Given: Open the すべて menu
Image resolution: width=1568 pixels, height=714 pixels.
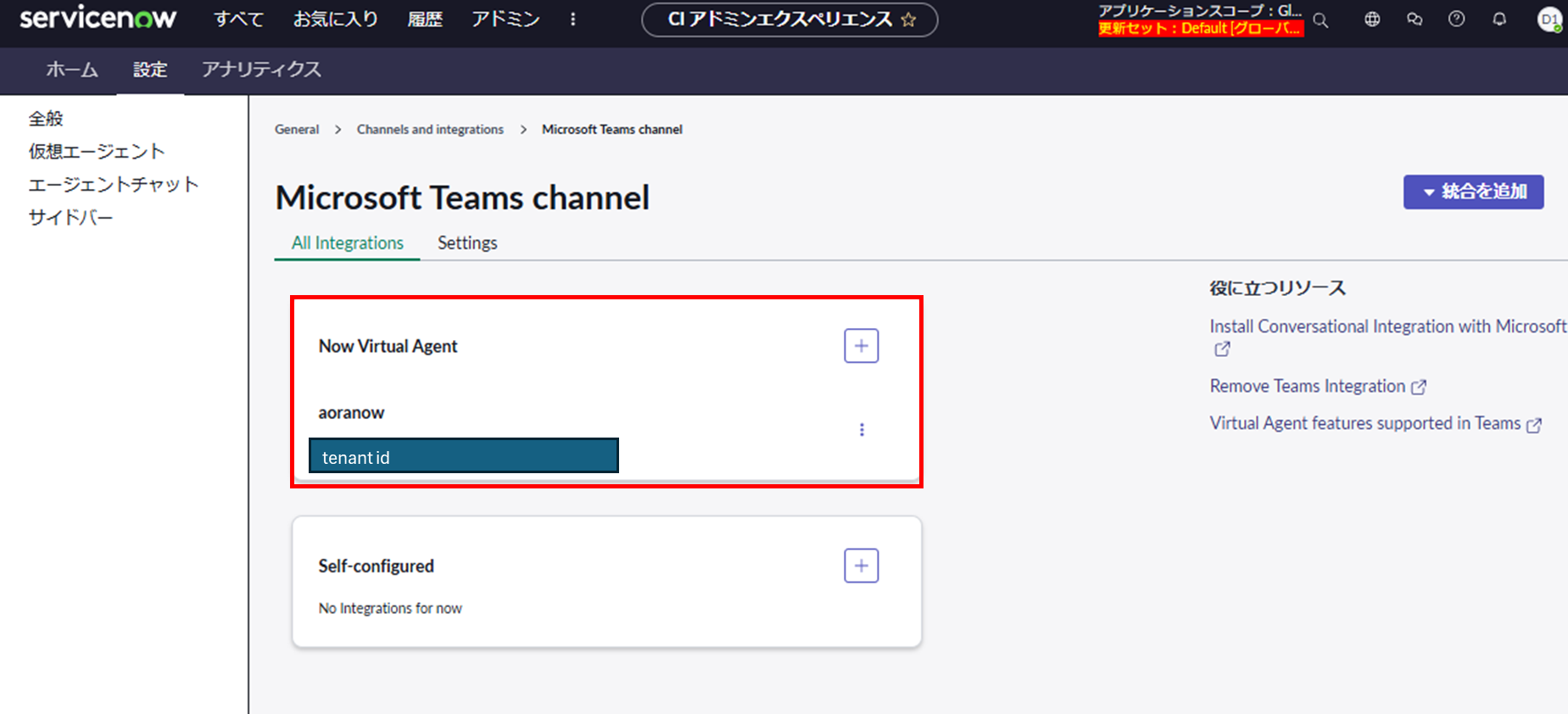Looking at the screenshot, I should click(238, 19).
